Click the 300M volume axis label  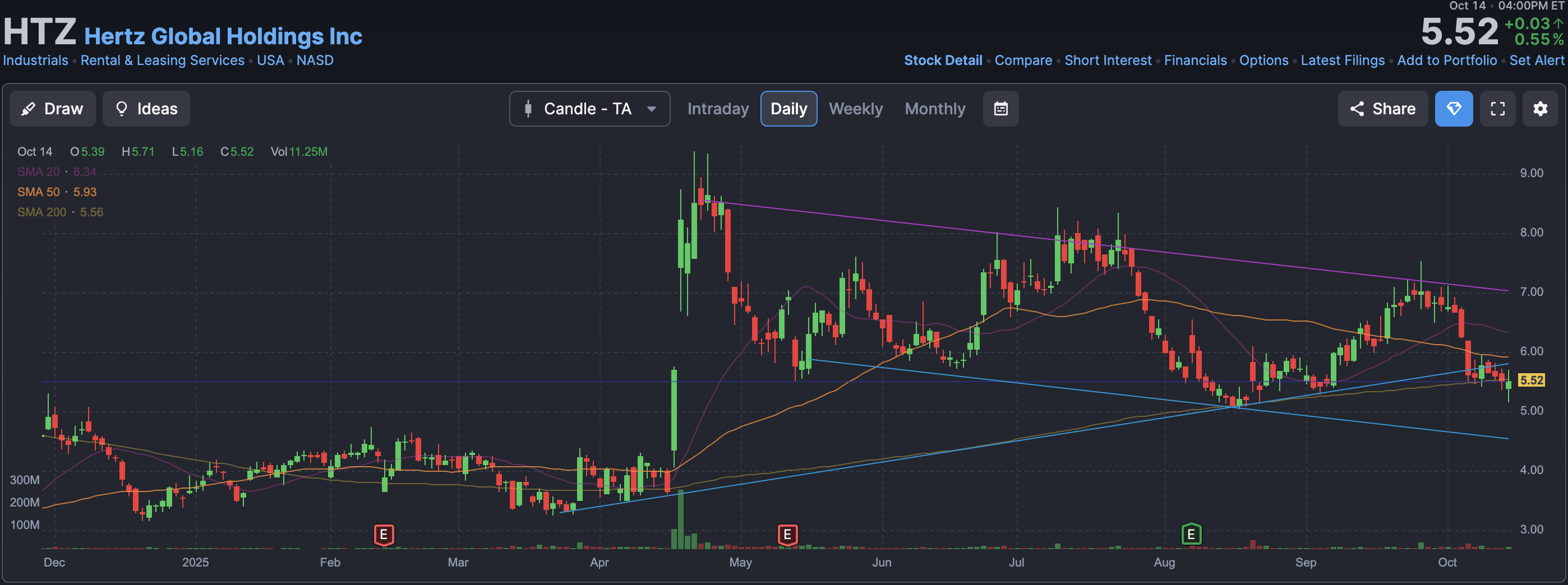coord(24,480)
